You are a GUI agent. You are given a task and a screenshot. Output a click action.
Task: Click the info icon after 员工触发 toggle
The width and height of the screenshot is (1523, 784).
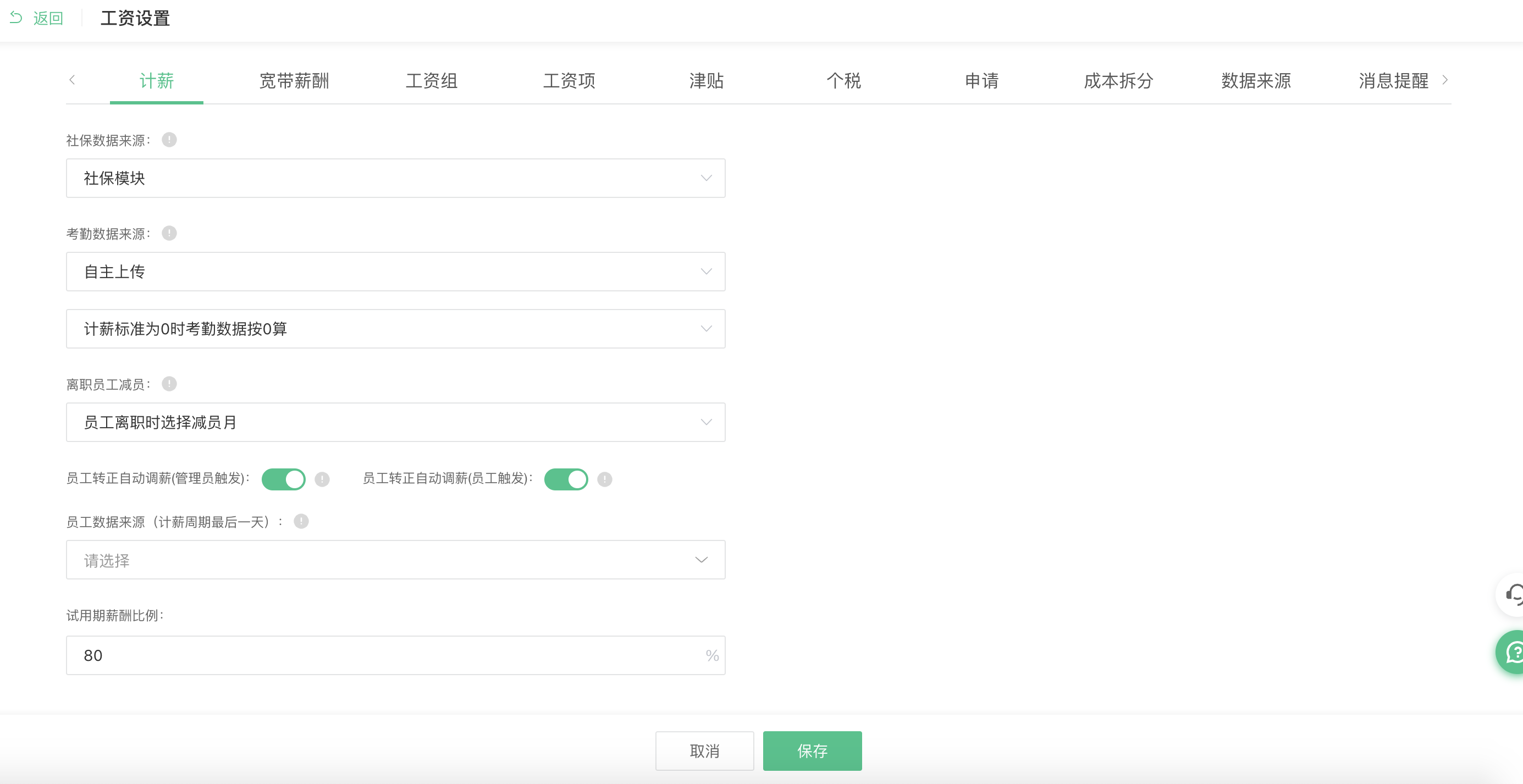tap(604, 479)
